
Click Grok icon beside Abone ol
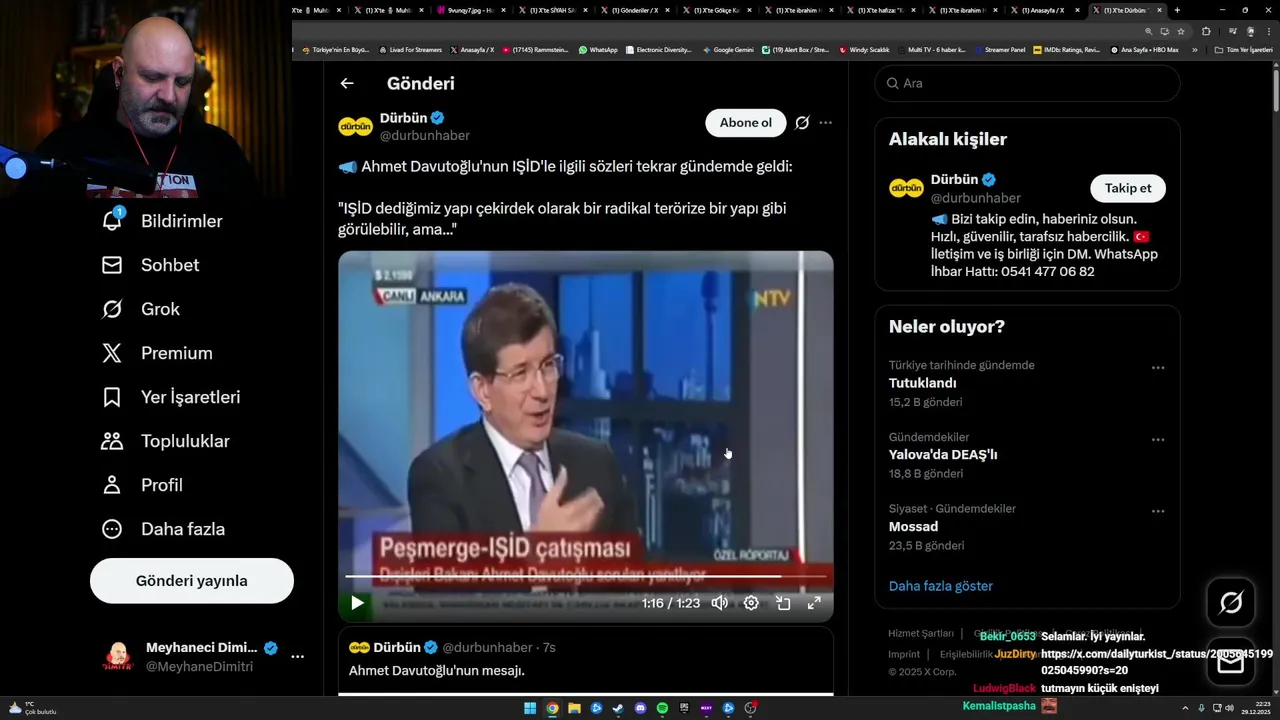[x=802, y=123]
